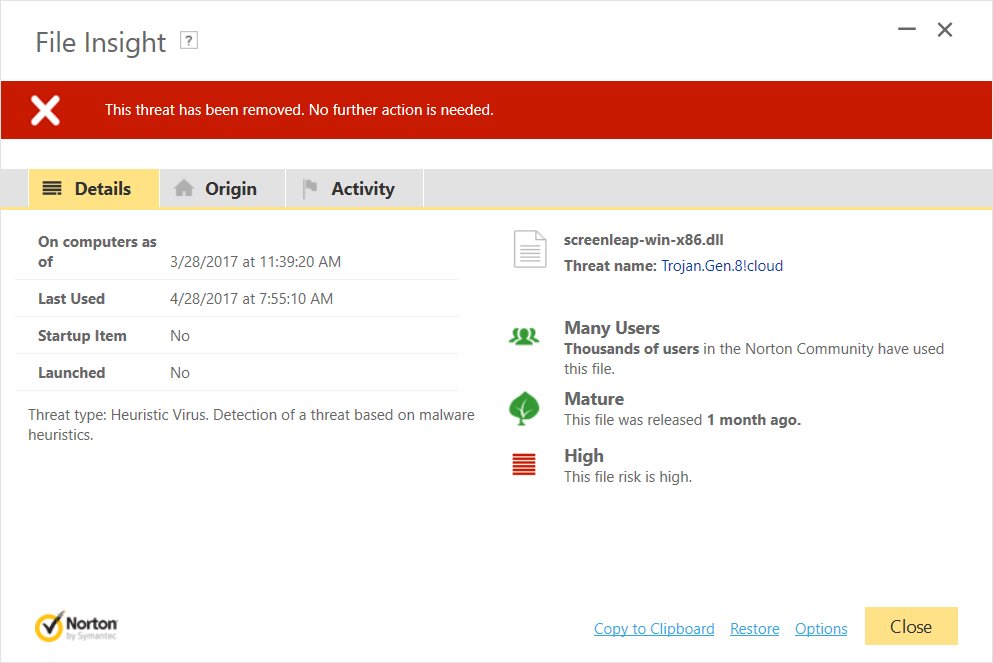Click the document file icon beside screenleap-win-x86.dll
The image size is (993, 663).
530,249
